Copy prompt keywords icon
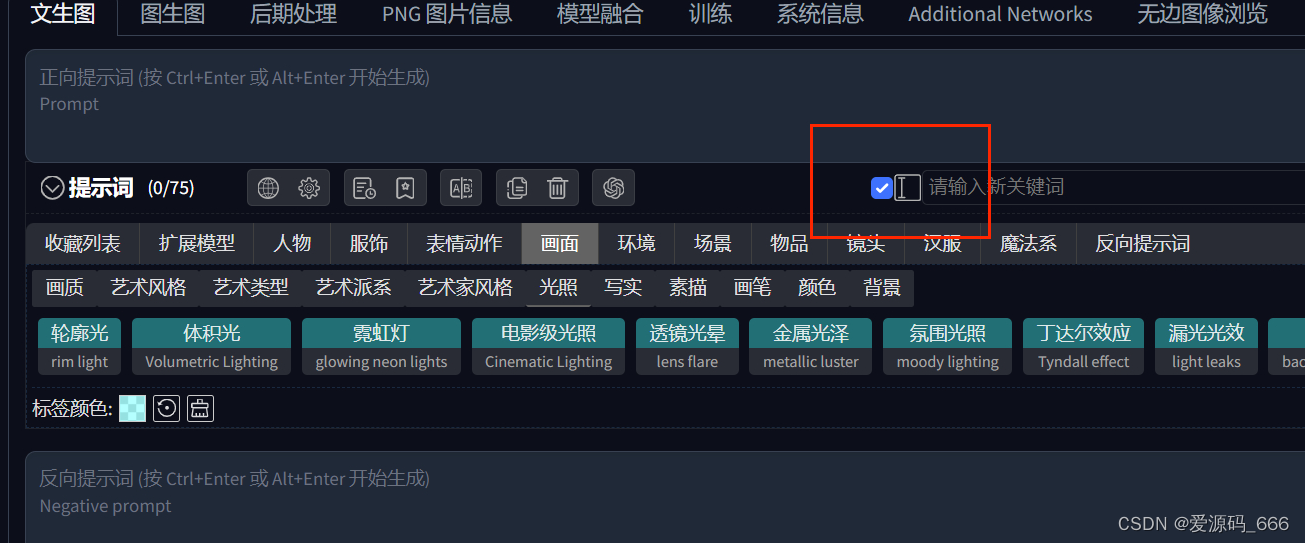This screenshot has width=1305, height=543. pos(517,188)
